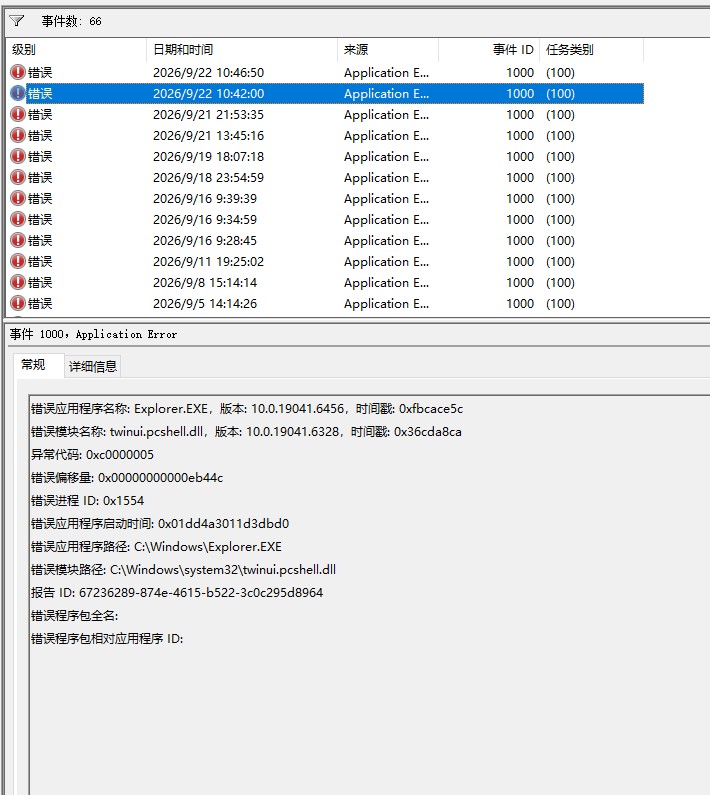Sort by the 事件 ID column header

click(489, 50)
